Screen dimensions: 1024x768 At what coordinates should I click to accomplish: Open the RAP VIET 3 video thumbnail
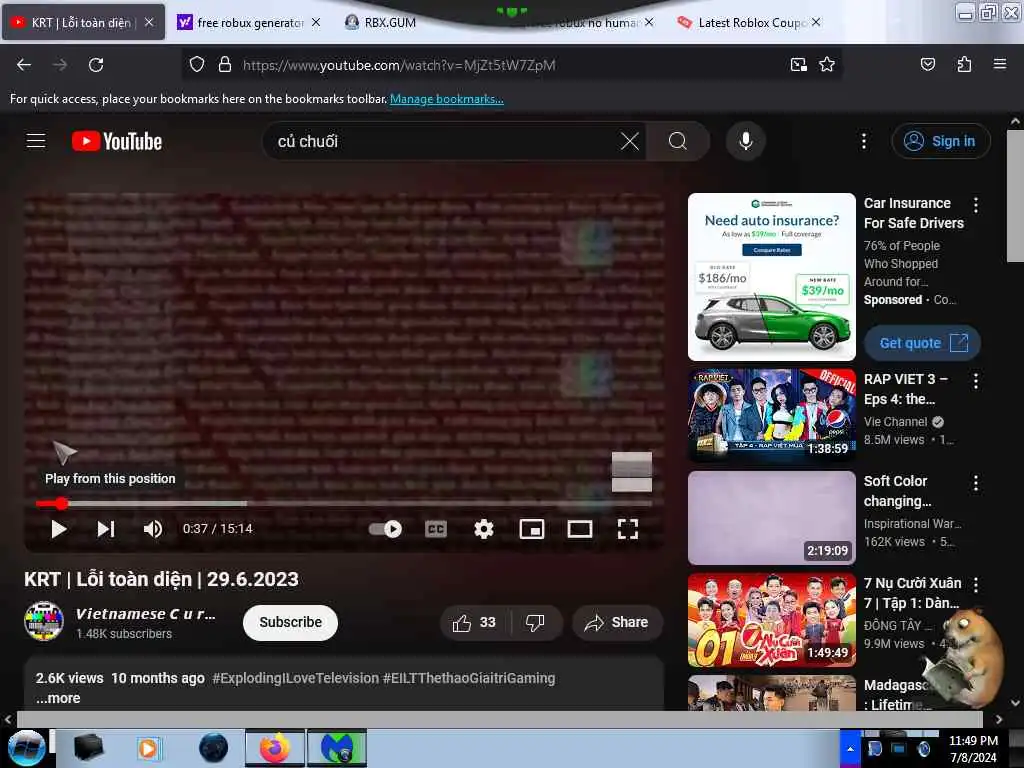point(771,415)
